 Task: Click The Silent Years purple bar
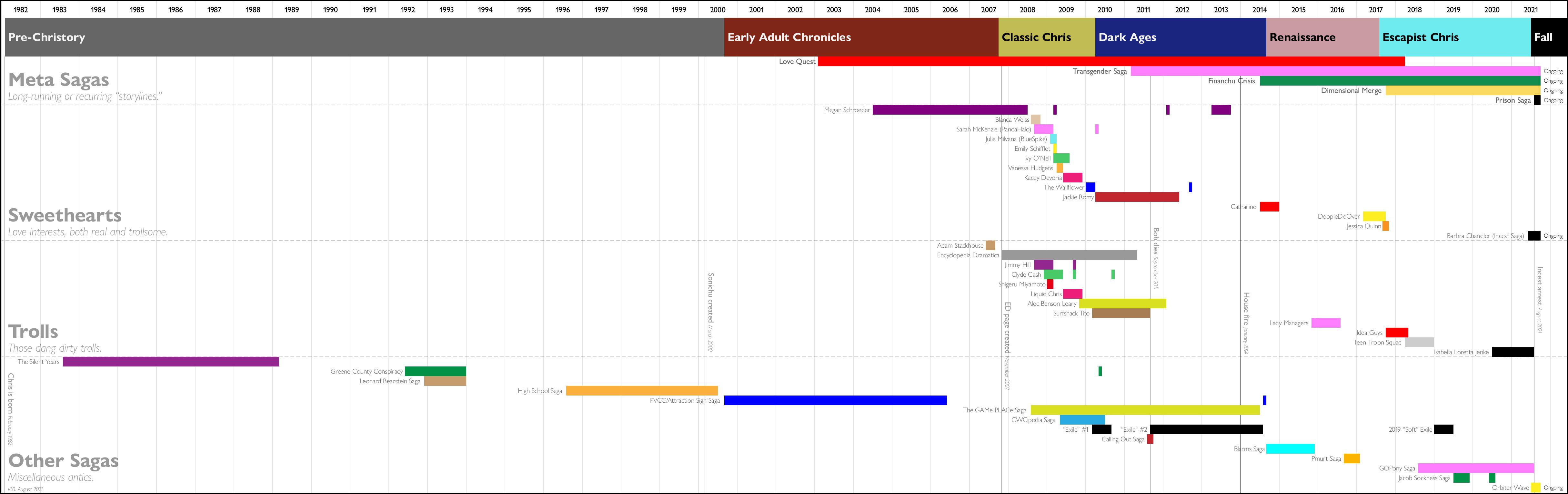click(x=170, y=361)
